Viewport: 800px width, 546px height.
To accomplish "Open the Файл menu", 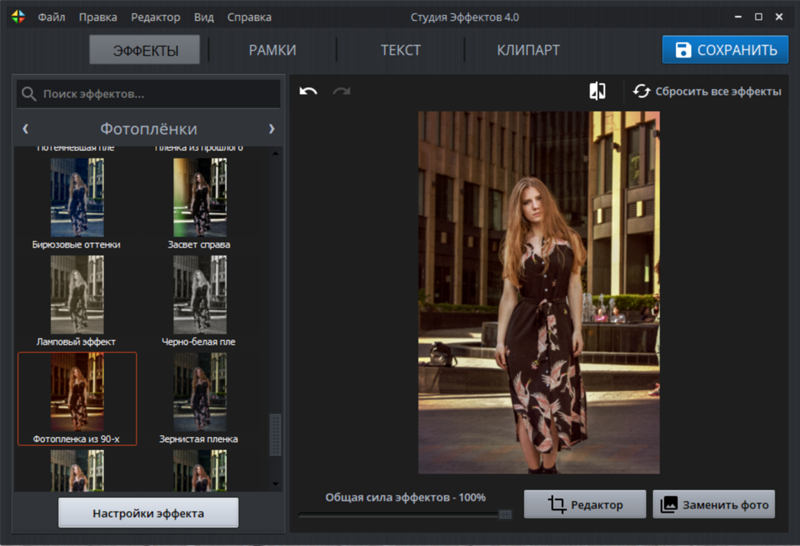I will pos(51,17).
